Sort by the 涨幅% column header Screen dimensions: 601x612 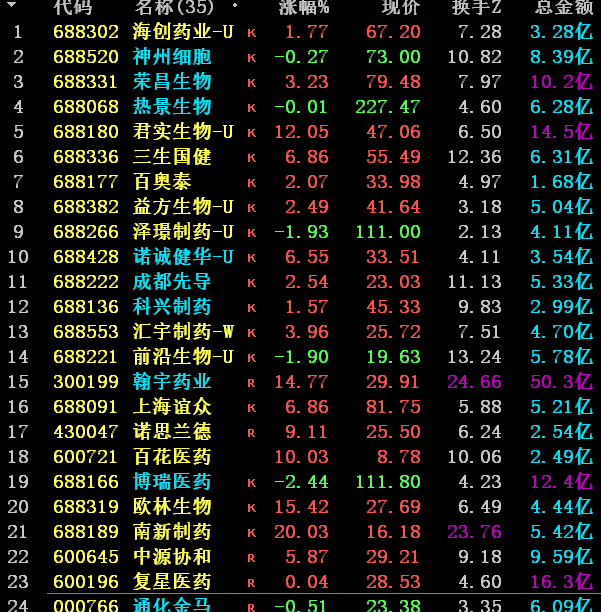304,7
